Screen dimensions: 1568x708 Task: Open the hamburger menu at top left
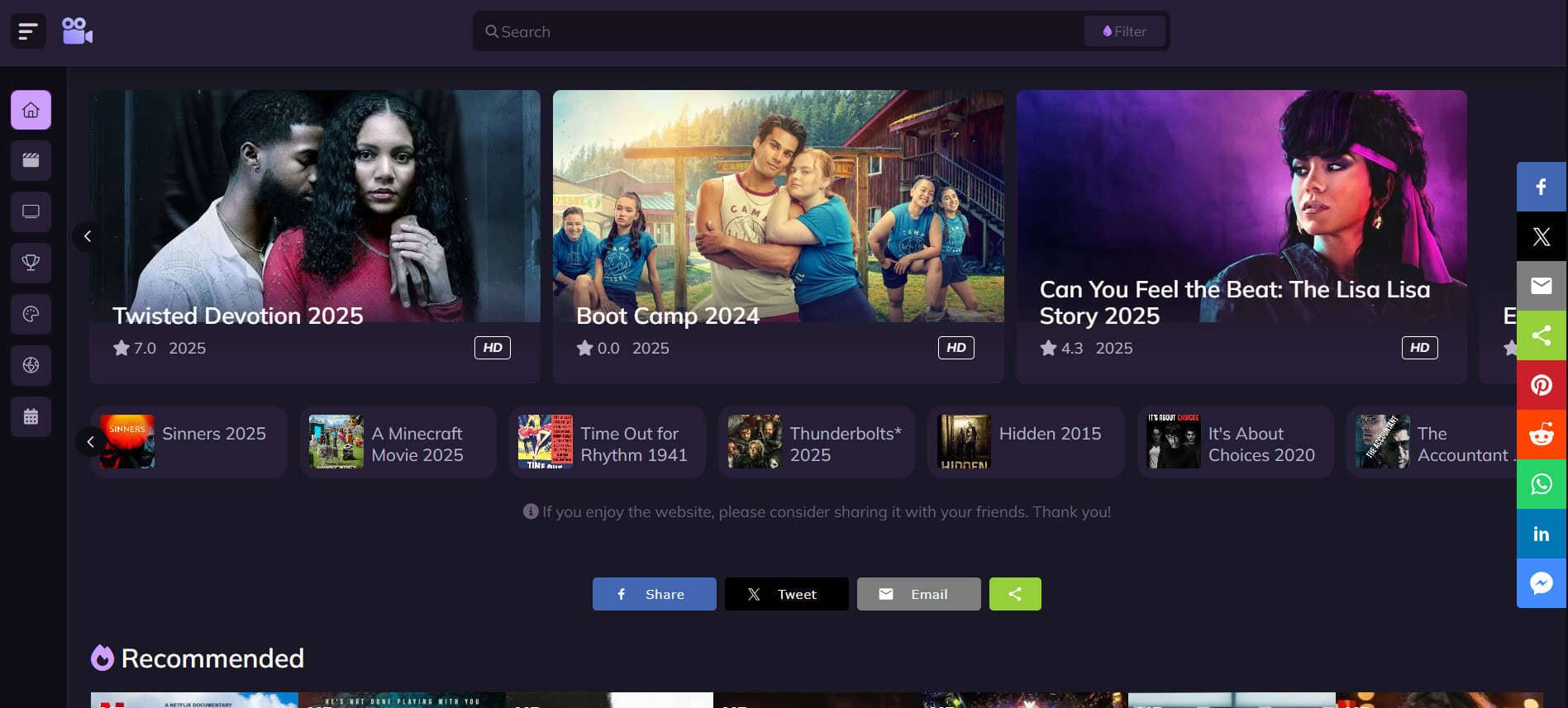28,31
